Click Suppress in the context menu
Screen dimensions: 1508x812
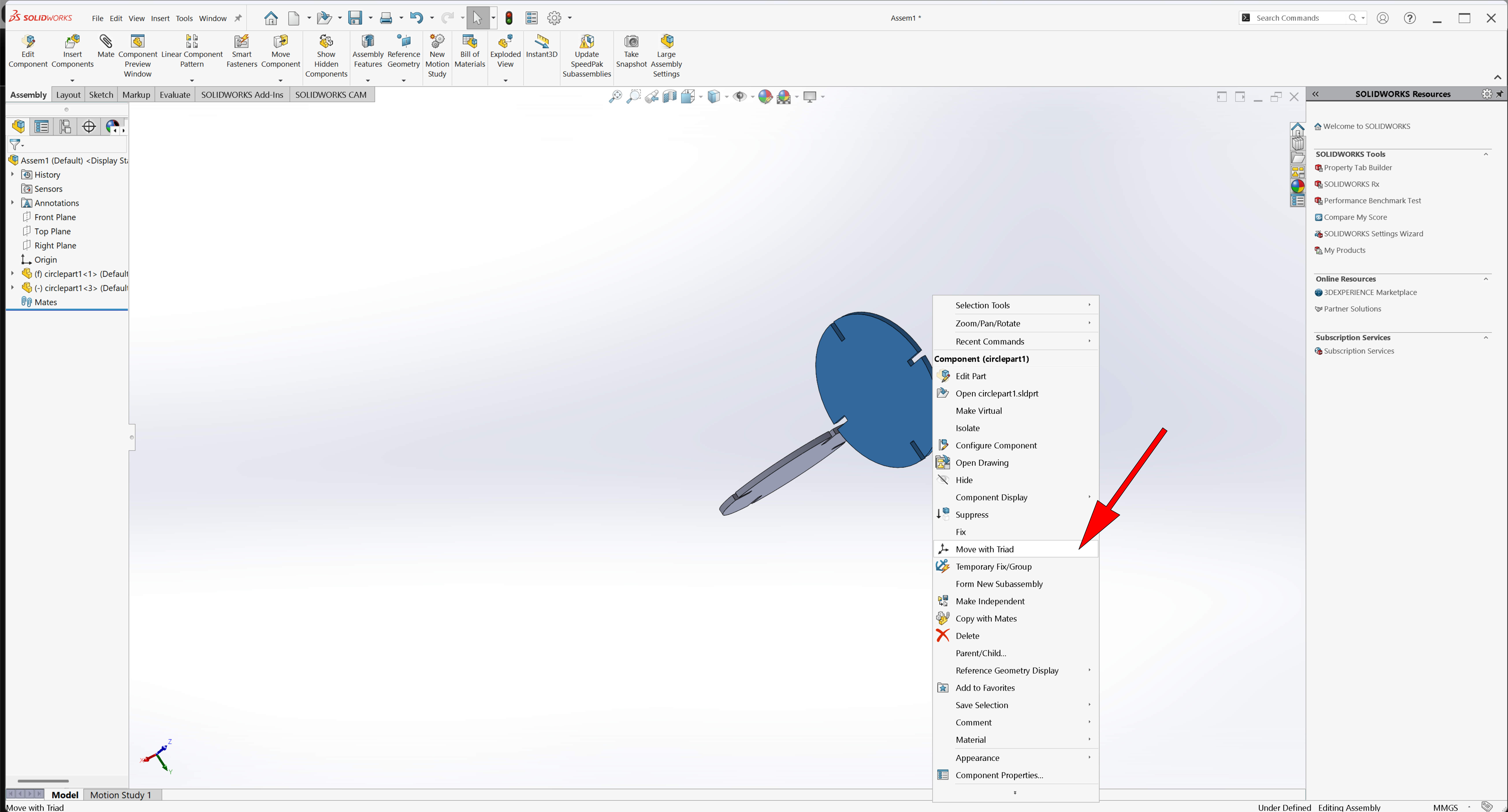pos(972,515)
